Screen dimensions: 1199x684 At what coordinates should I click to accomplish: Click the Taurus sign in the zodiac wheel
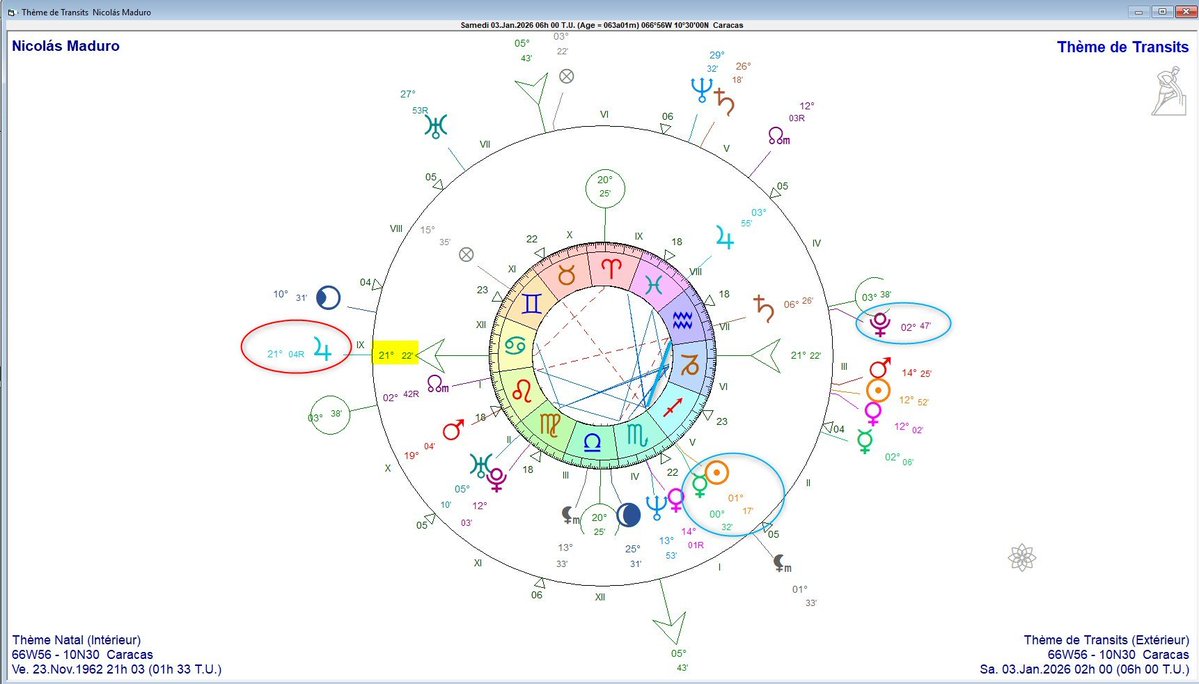567,274
